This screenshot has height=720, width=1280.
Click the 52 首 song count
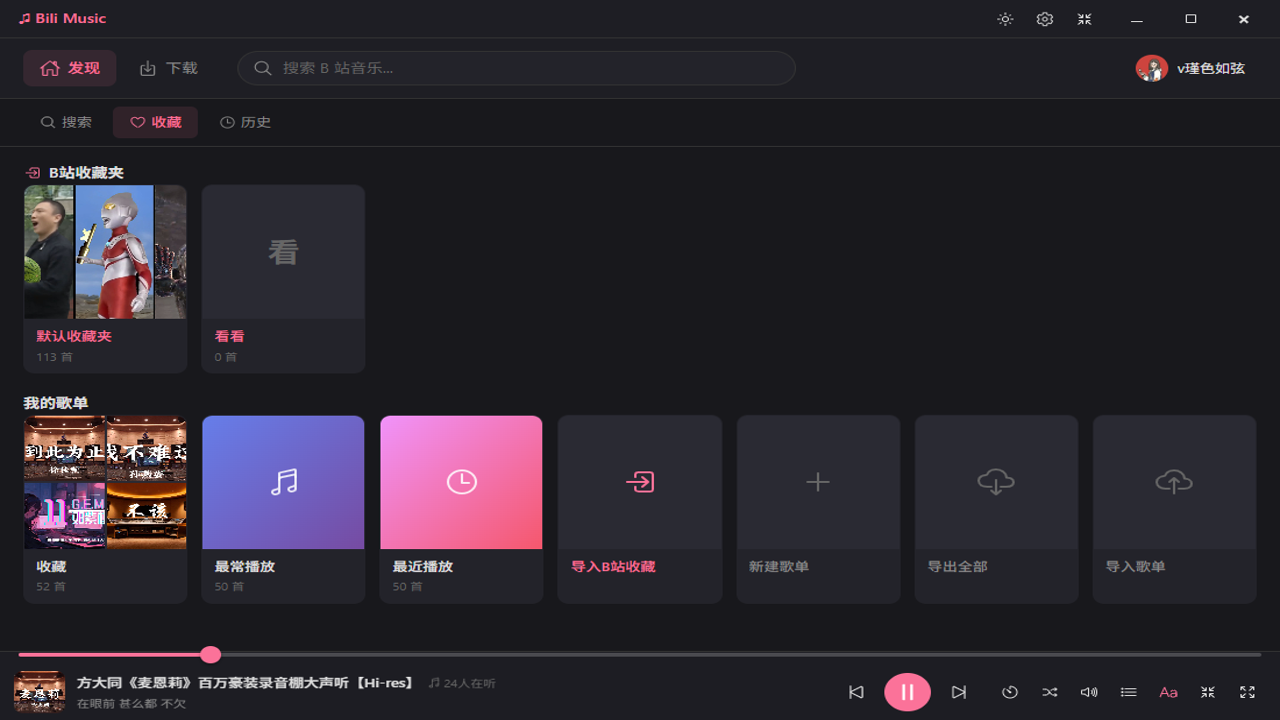pyautogui.click(x=51, y=587)
